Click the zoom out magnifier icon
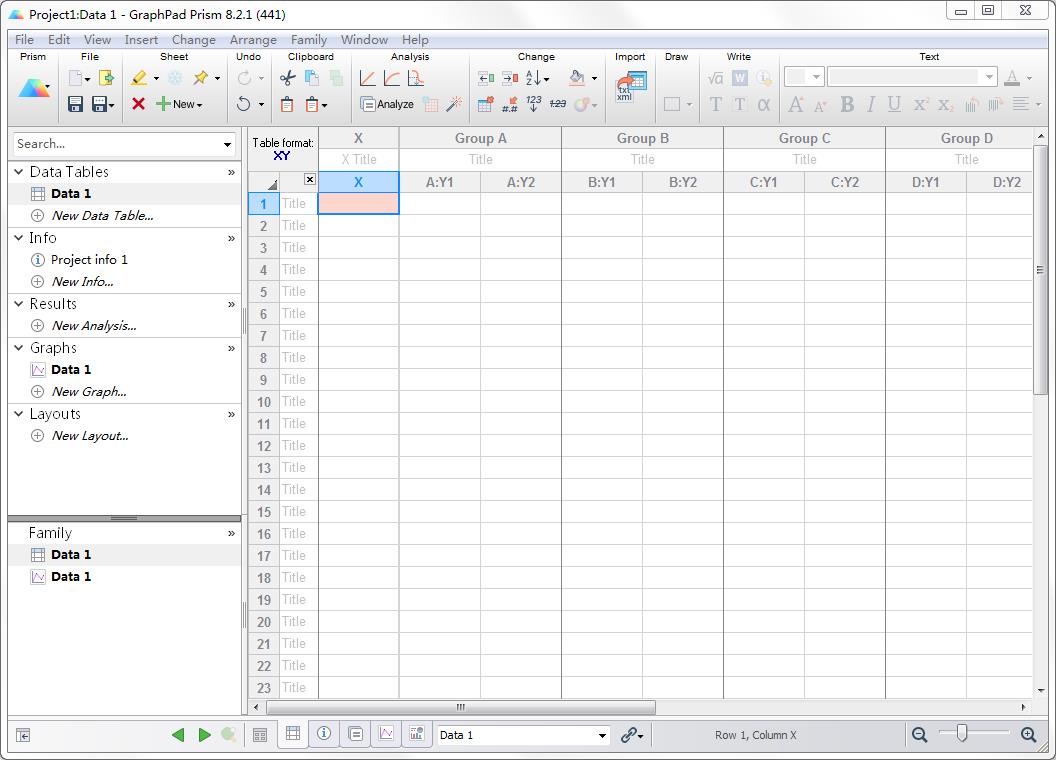 (919, 735)
